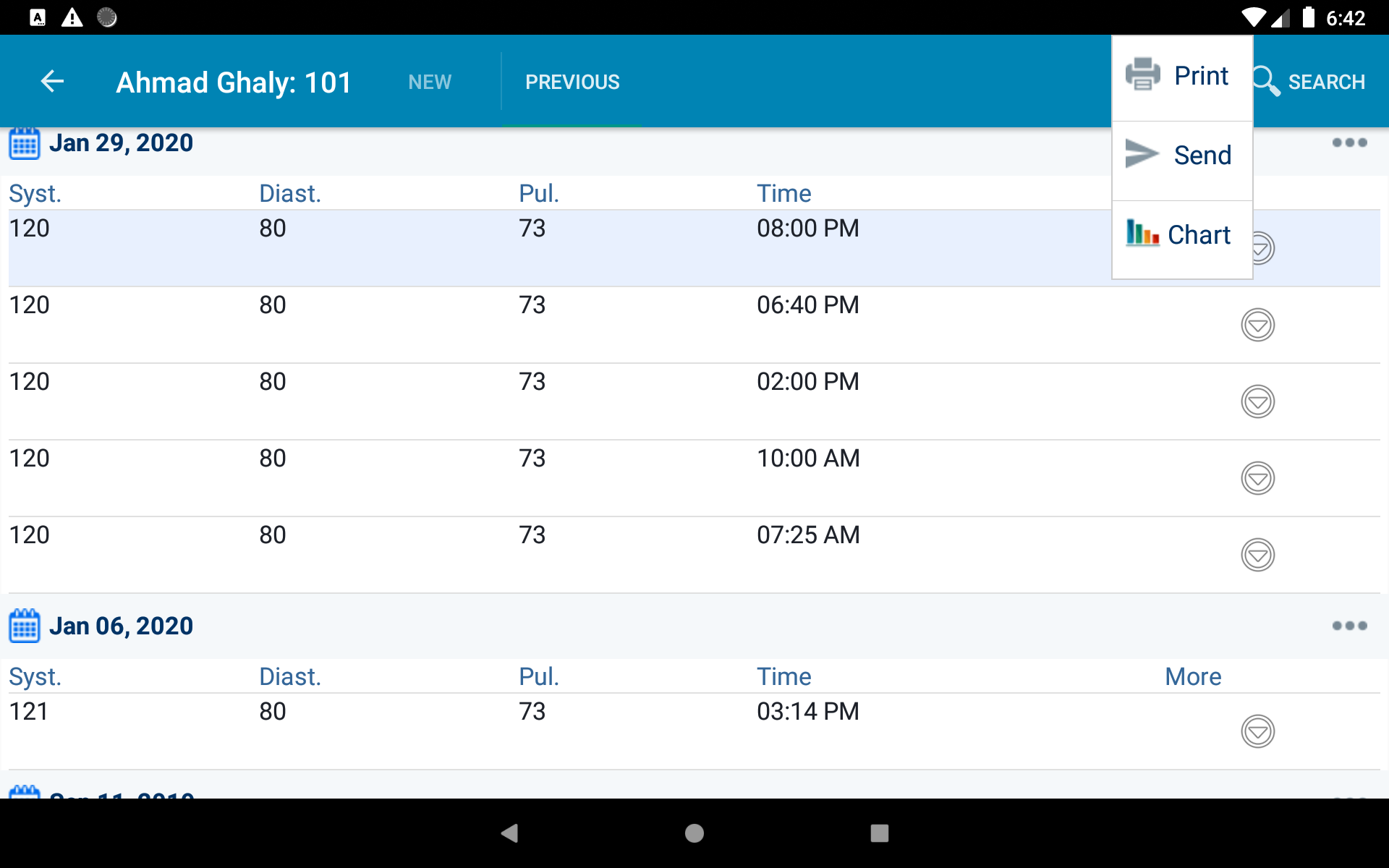The image size is (1389, 868).
Task: Tap the Jan 06, 2020 date header
Action: 121,626
